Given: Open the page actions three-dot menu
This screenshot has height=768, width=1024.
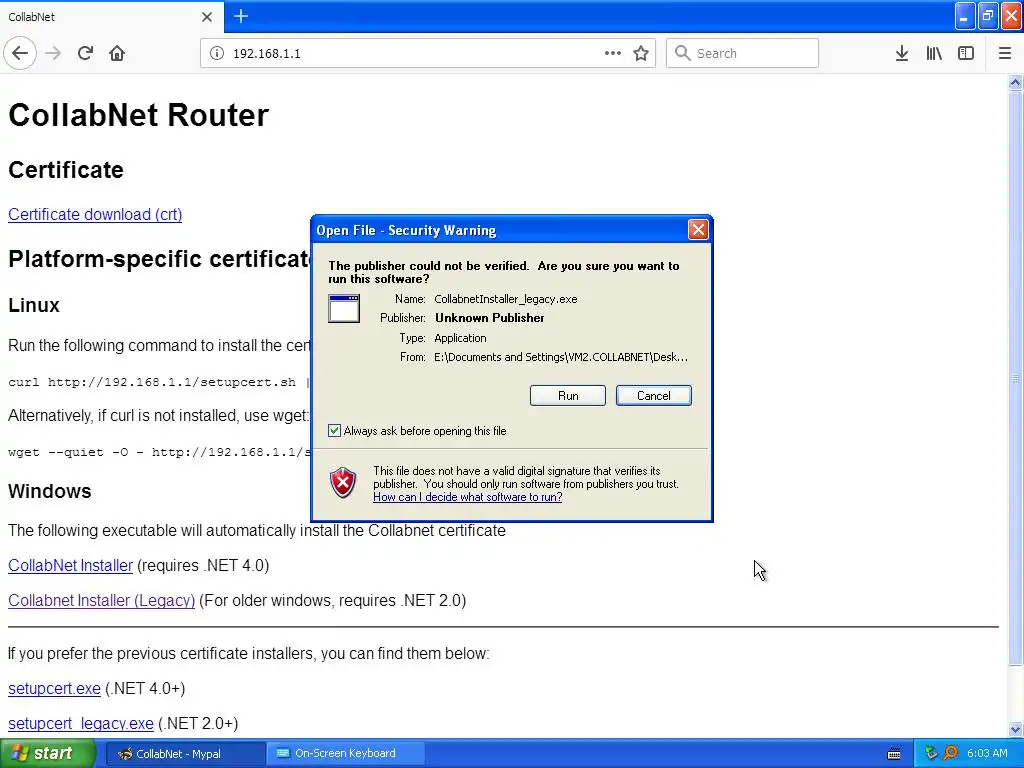Looking at the screenshot, I should (613, 53).
